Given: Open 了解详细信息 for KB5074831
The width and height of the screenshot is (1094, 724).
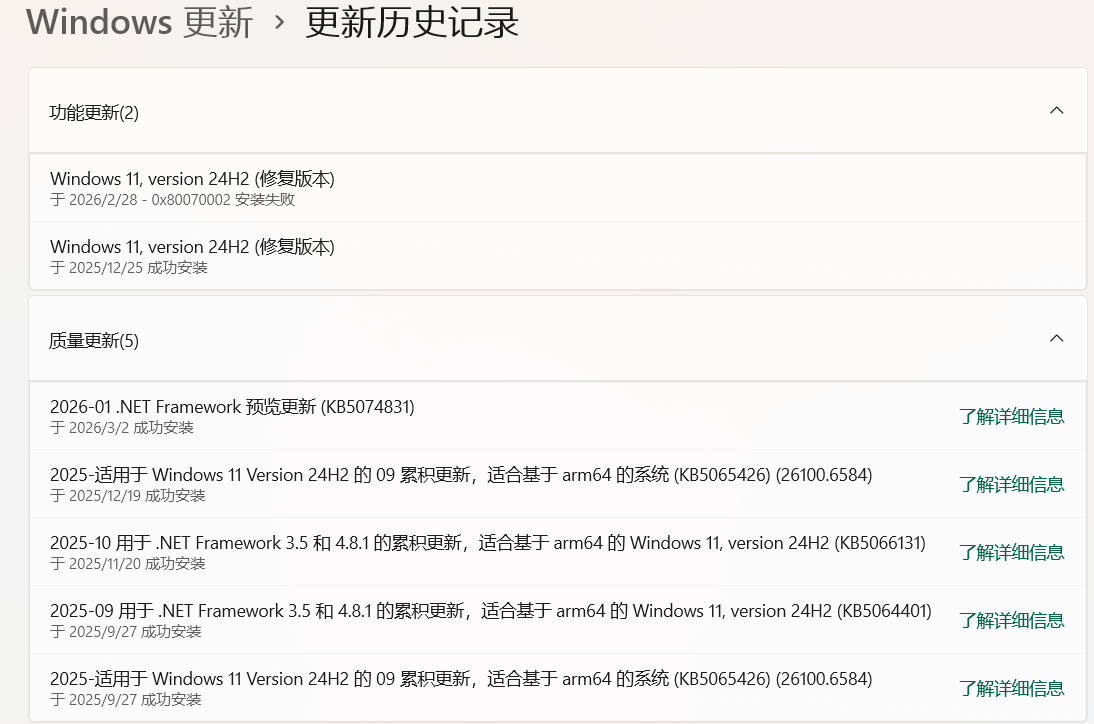Looking at the screenshot, I should [x=1011, y=416].
